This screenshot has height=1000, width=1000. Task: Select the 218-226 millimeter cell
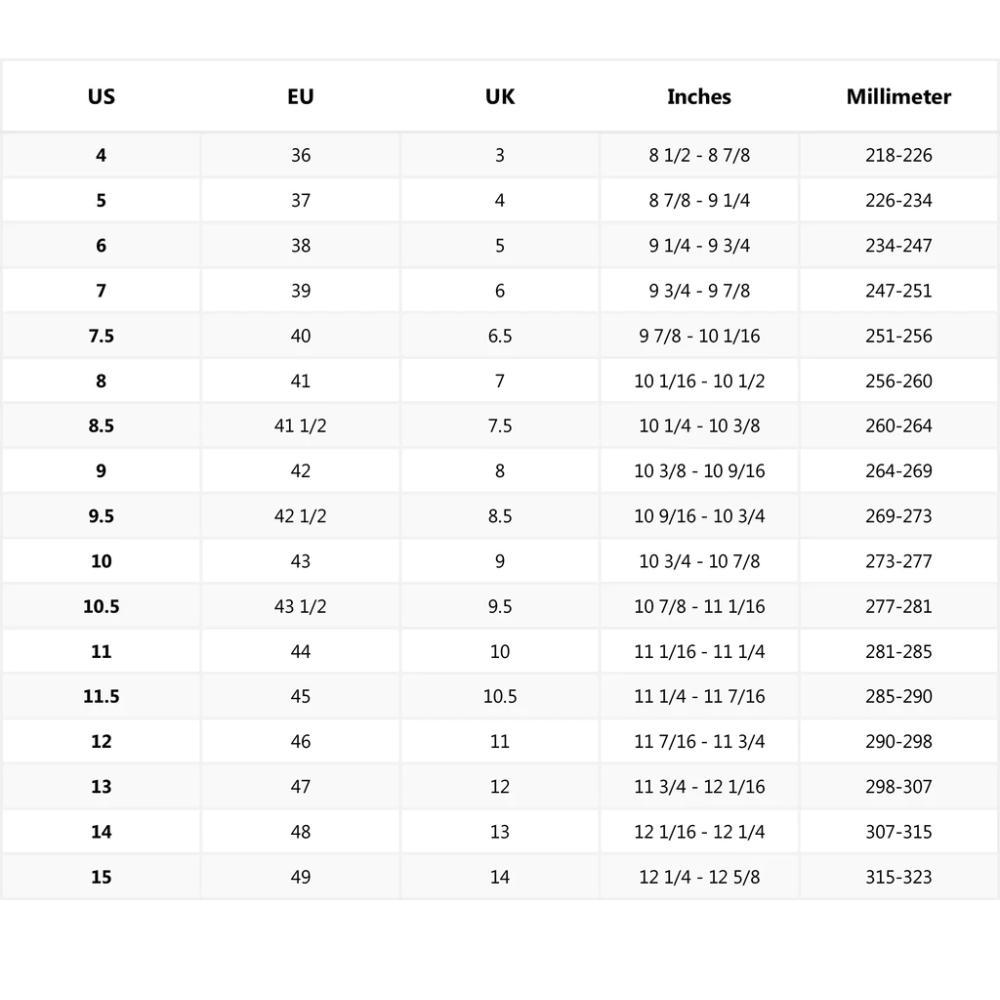(x=898, y=155)
